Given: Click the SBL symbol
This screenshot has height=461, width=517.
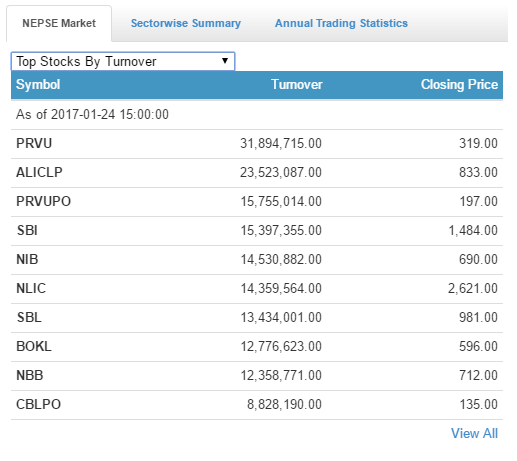Looking at the screenshot, I should click(x=29, y=317).
